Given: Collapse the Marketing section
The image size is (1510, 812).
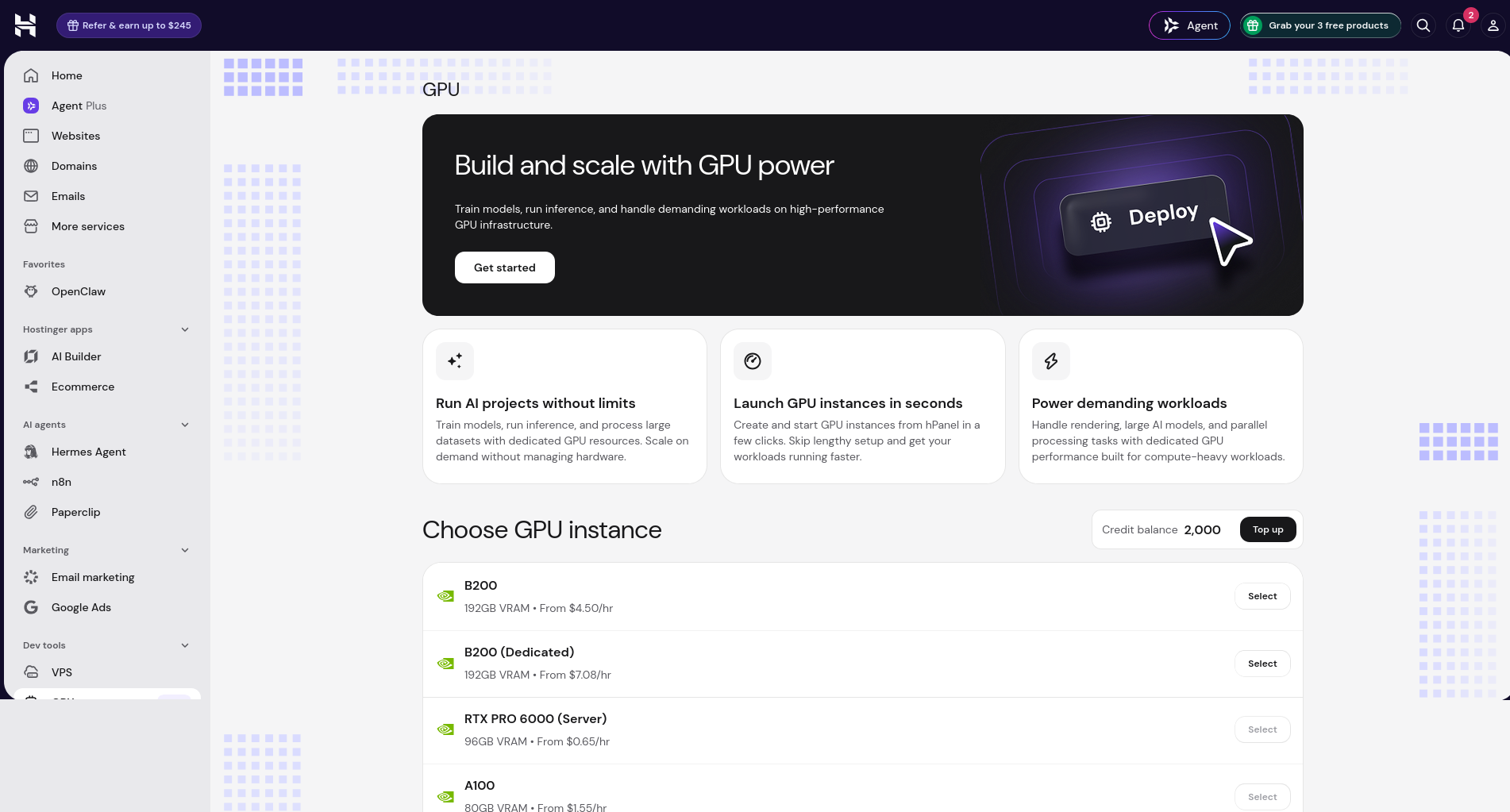Looking at the screenshot, I should (185, 550).
